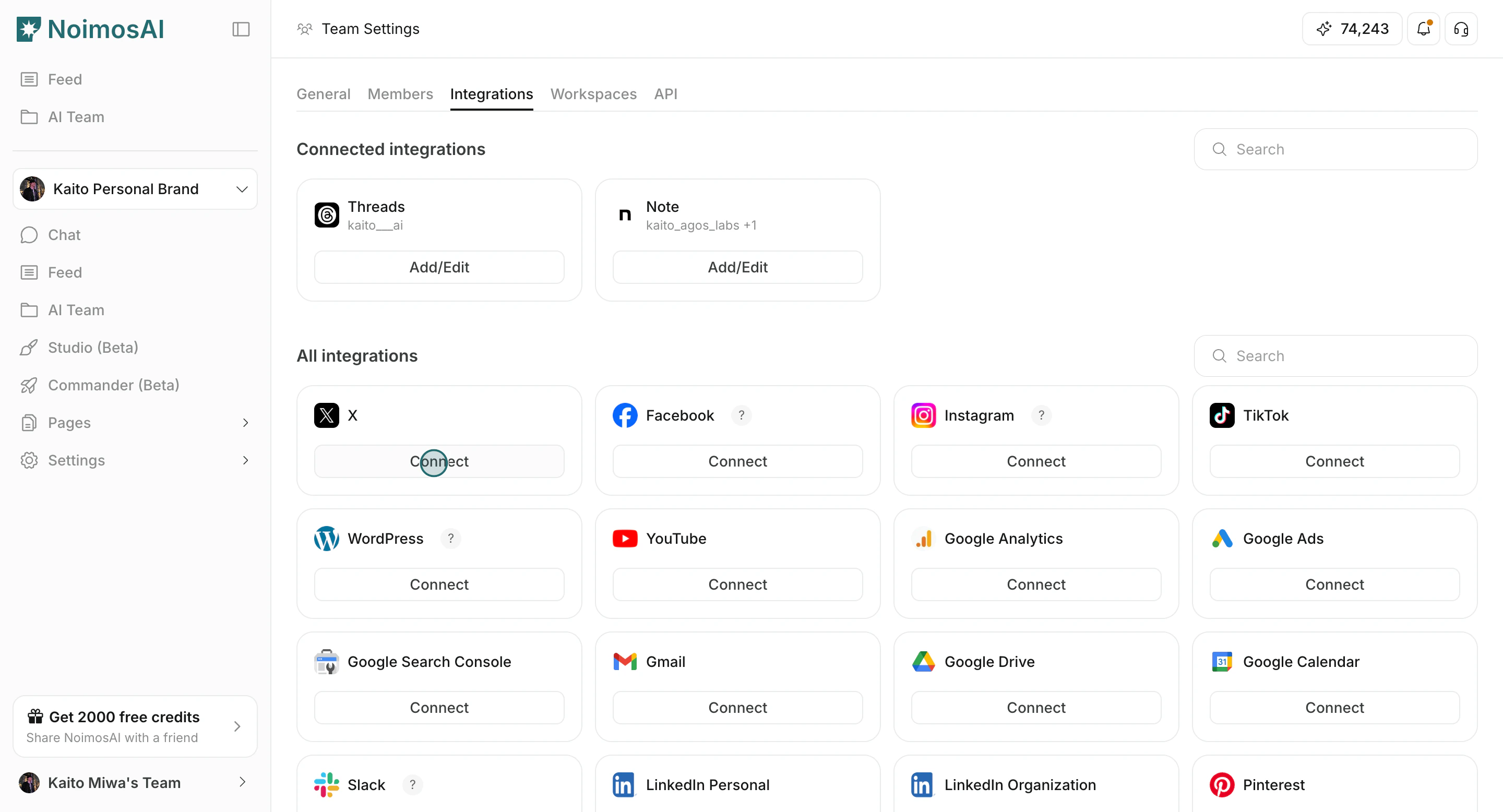This screenshot has height=812, width=1503.
Task: Open Studio (Beta) from sidebar
Action: 93,347
